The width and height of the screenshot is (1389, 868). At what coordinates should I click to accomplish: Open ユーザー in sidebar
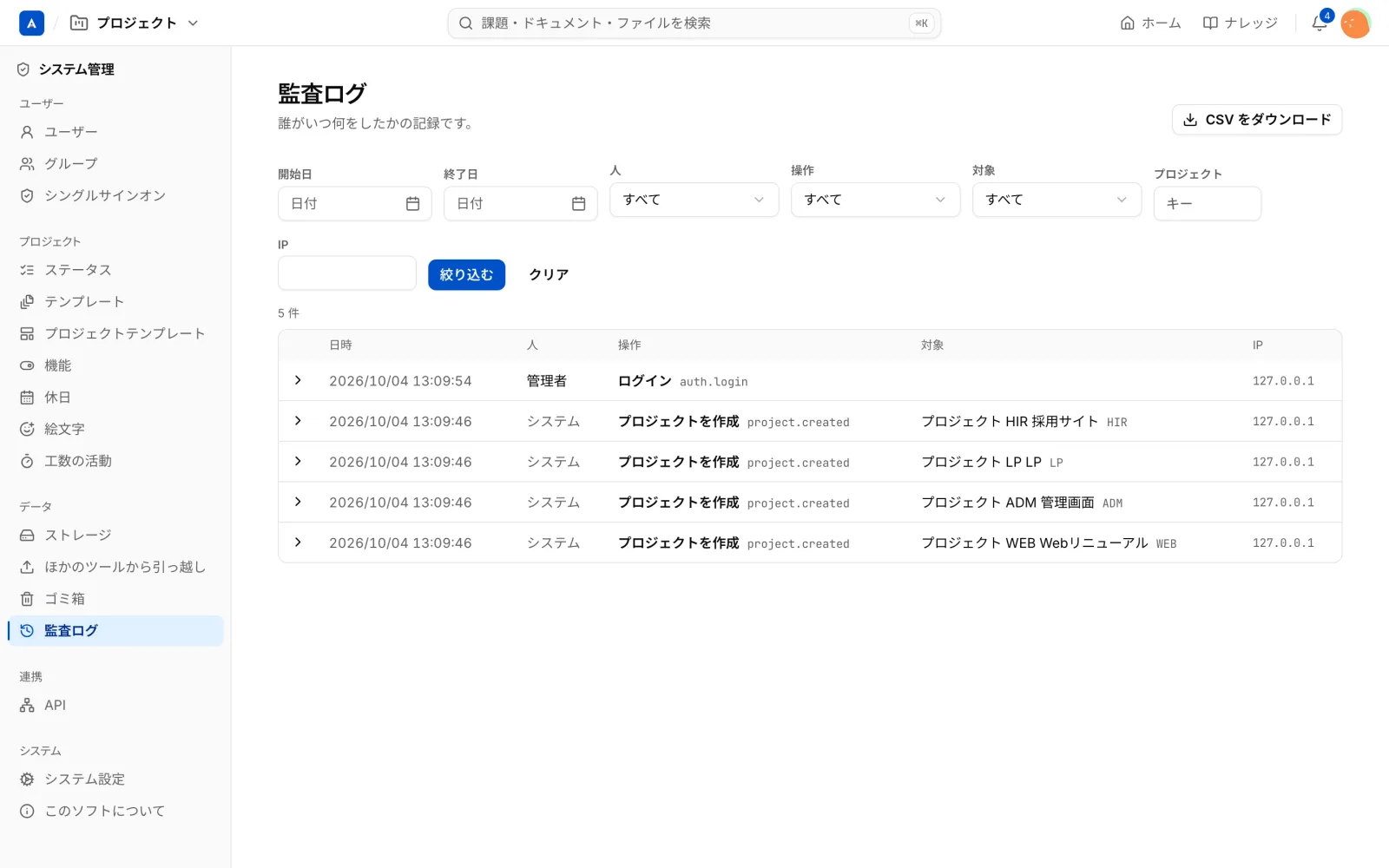pos(115,132)
